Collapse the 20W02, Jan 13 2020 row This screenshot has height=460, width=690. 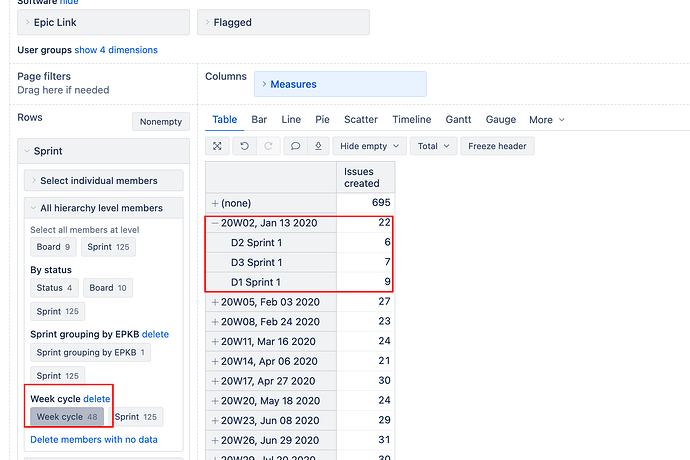215,223
